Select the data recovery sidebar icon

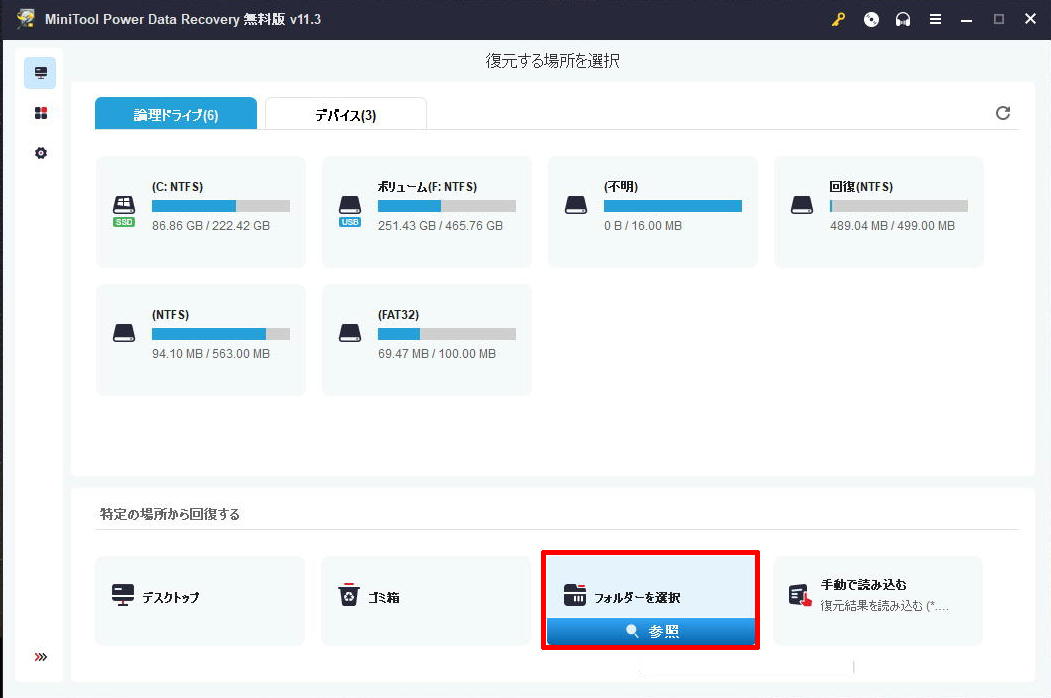coord(41,72)
